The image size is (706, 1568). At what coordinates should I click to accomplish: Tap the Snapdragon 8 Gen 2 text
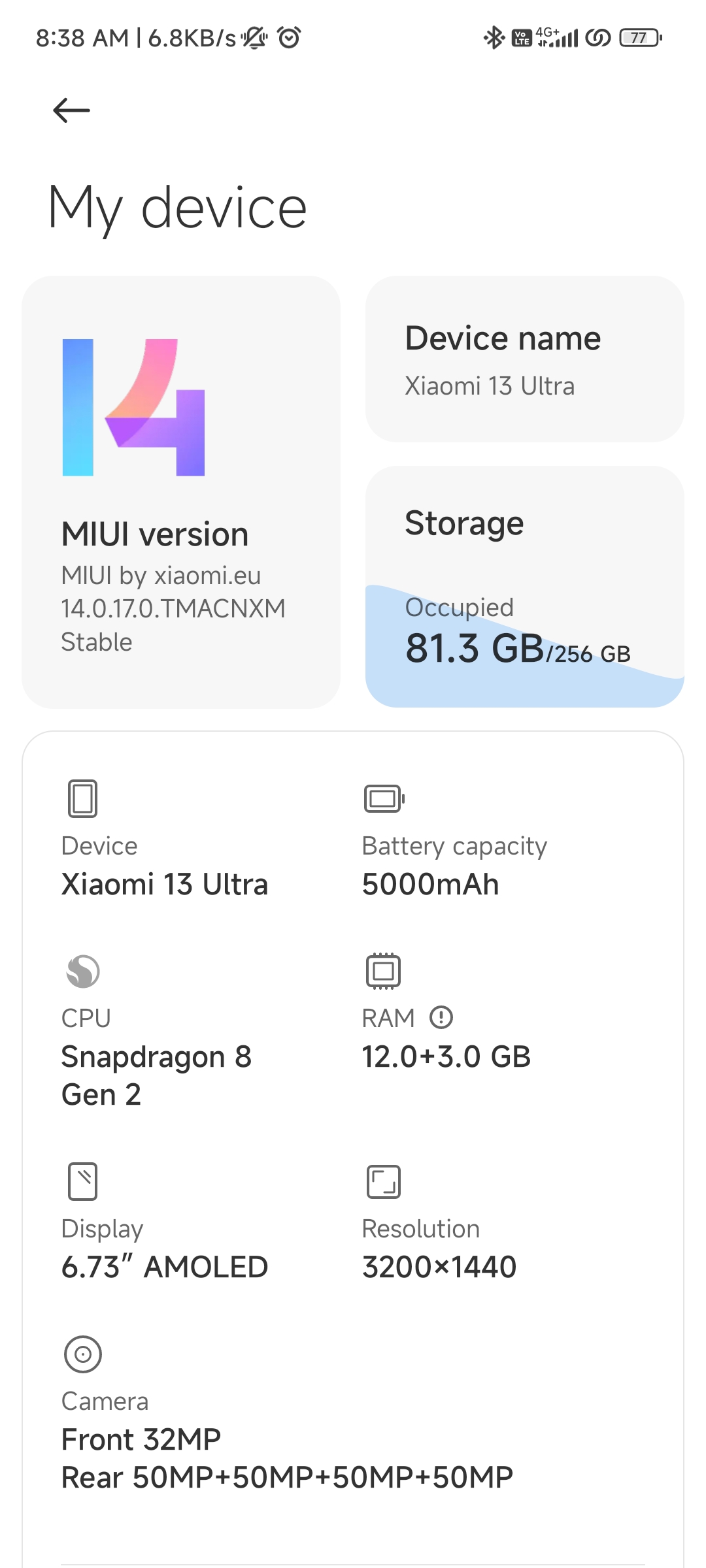click(156, 1075)
